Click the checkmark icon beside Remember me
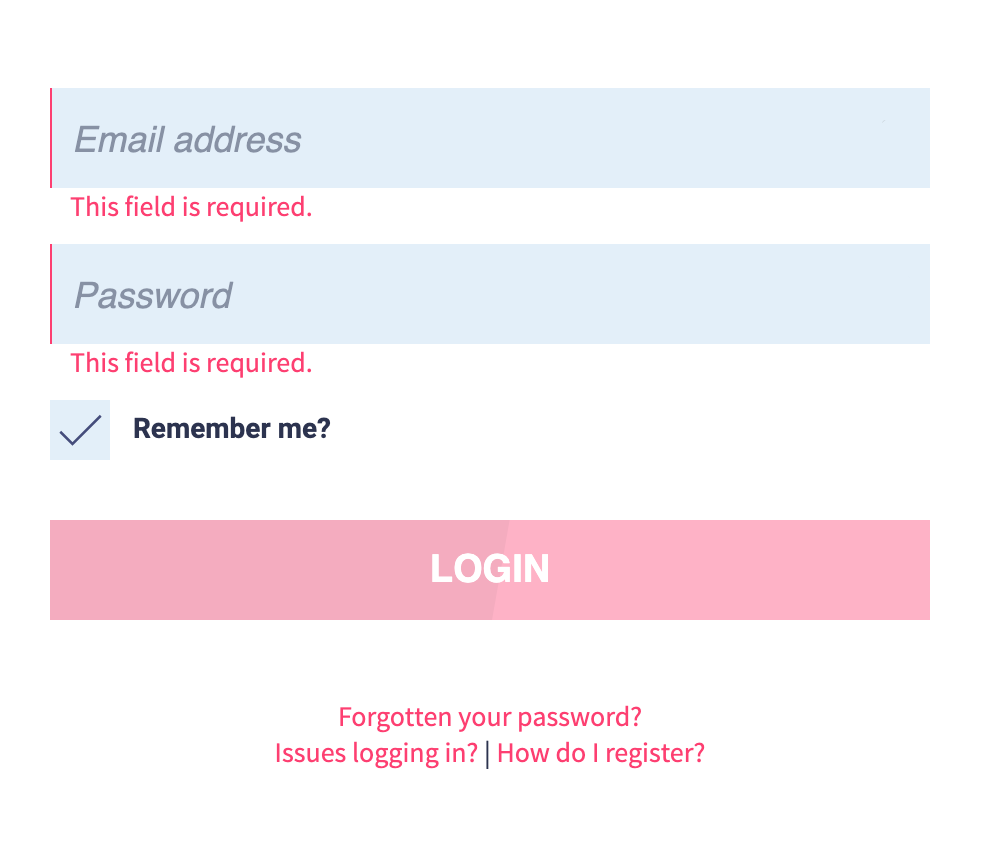 [80, 431]
